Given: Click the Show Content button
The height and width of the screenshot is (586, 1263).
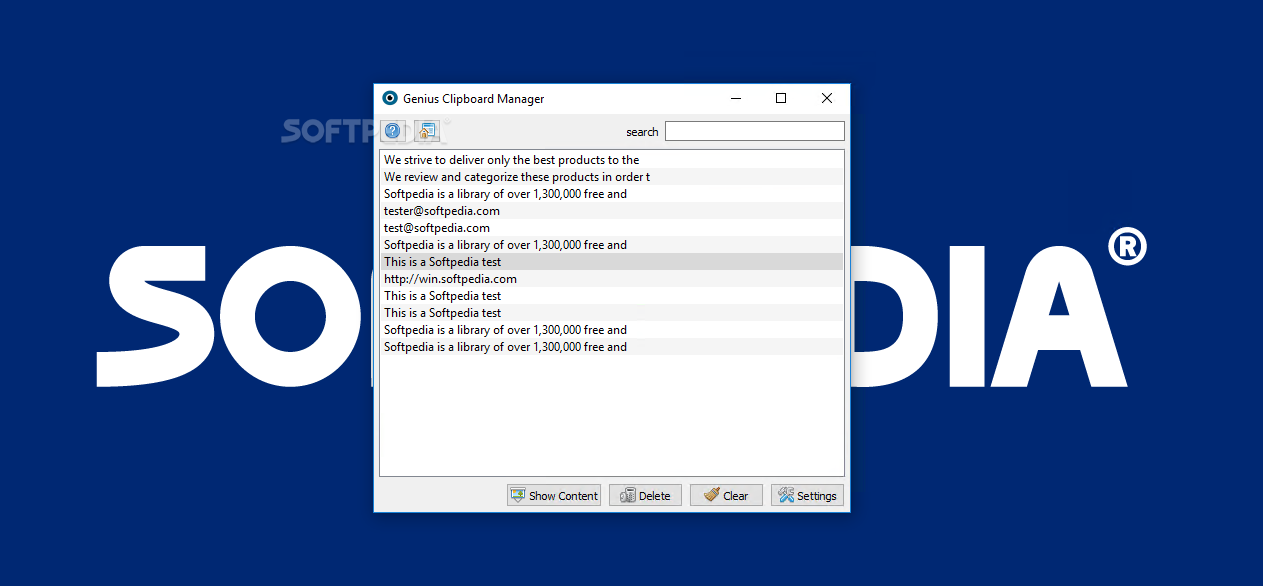Looking at the screenshot, I should pos(554,495).
